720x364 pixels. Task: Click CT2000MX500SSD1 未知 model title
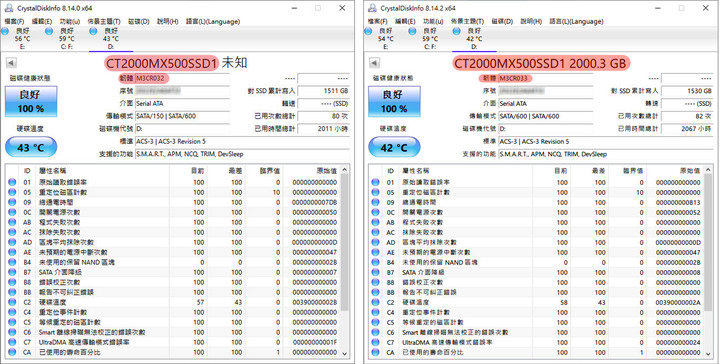[177, 63]
